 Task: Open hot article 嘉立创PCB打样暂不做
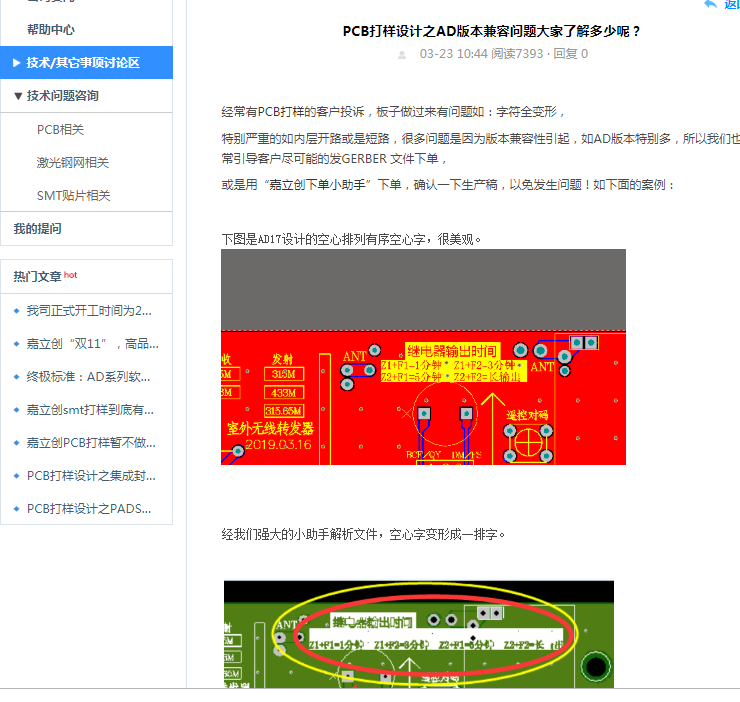[91, 443]
